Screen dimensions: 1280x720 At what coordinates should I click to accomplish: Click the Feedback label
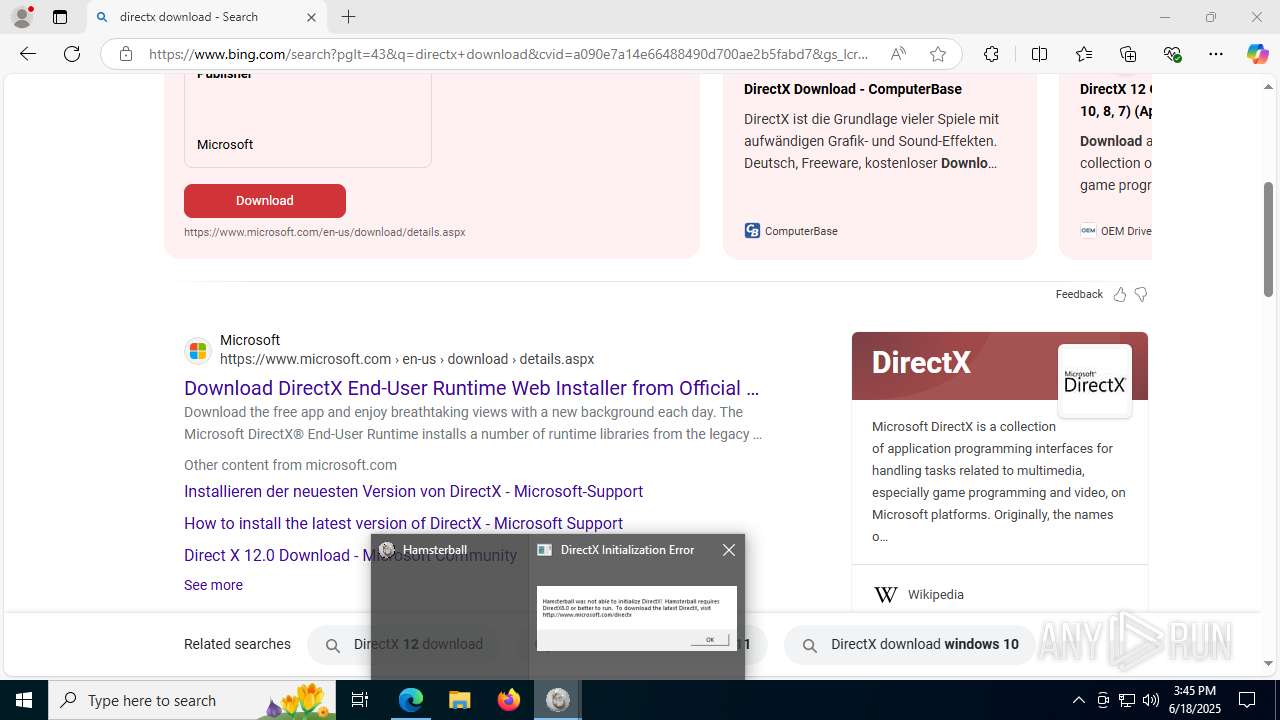[1079, 294]
